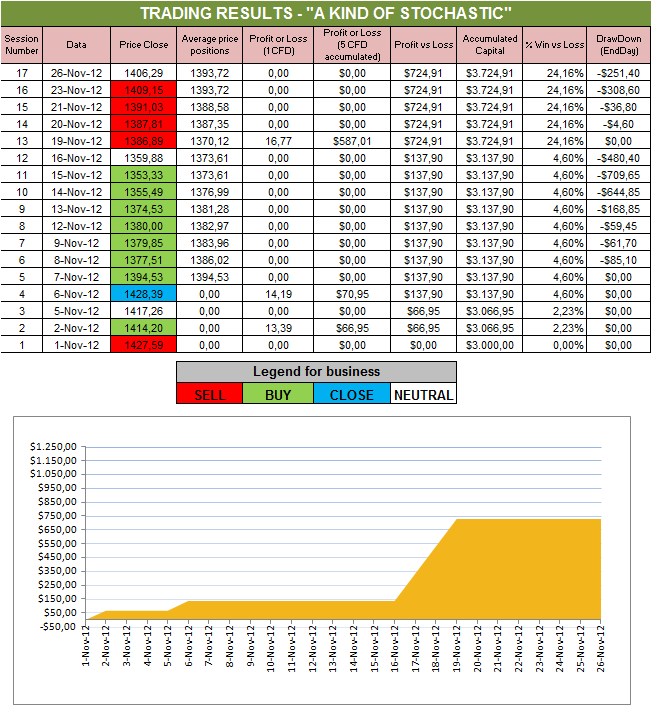The image size is (669, 719).
Task: Select price close cell '1406,29'
Action: click(144, 73)
